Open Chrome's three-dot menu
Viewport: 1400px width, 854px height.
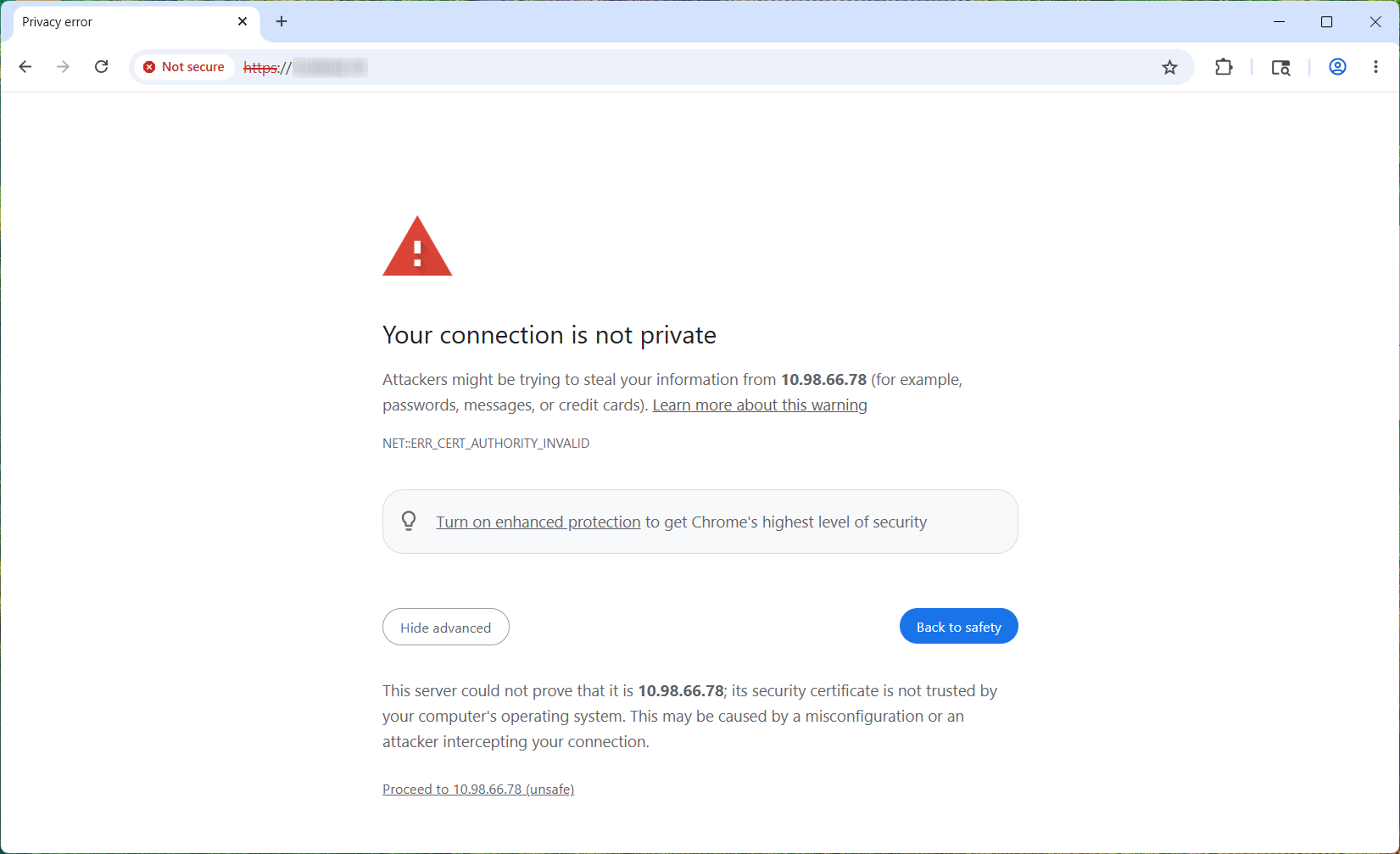pos(1375,67)
